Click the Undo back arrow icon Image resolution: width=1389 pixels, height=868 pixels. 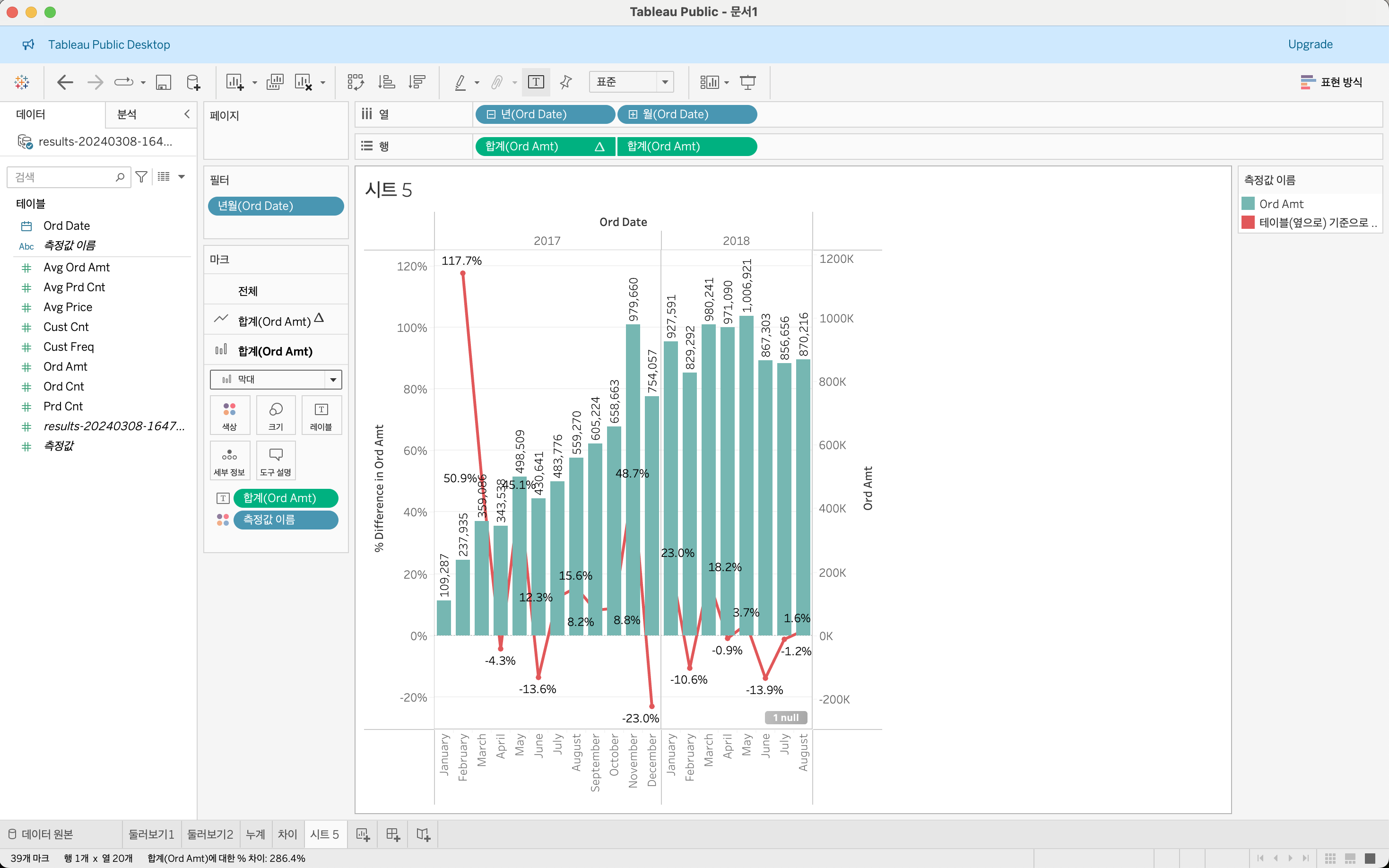click(x=65, y=82)
